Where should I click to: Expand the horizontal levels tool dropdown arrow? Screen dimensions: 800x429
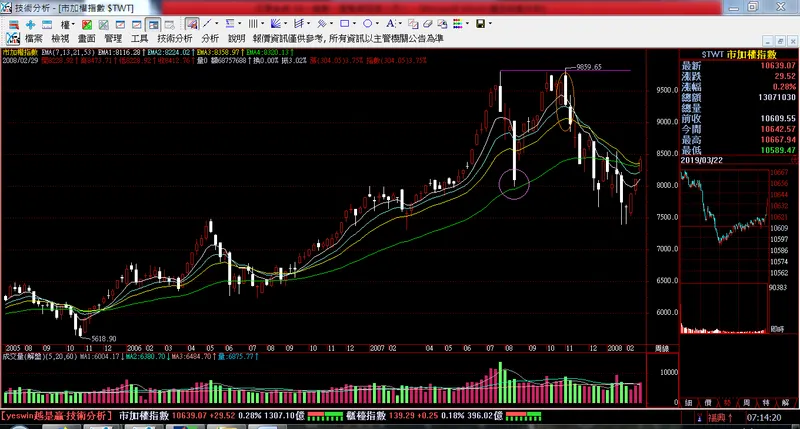point(239,23)
